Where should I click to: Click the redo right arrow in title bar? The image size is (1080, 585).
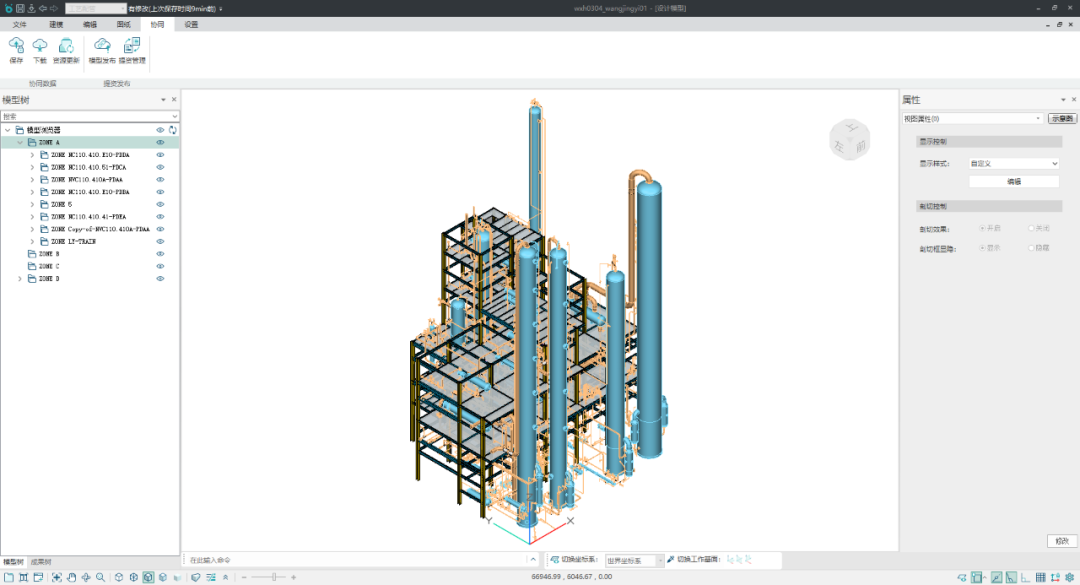[54, 8]
